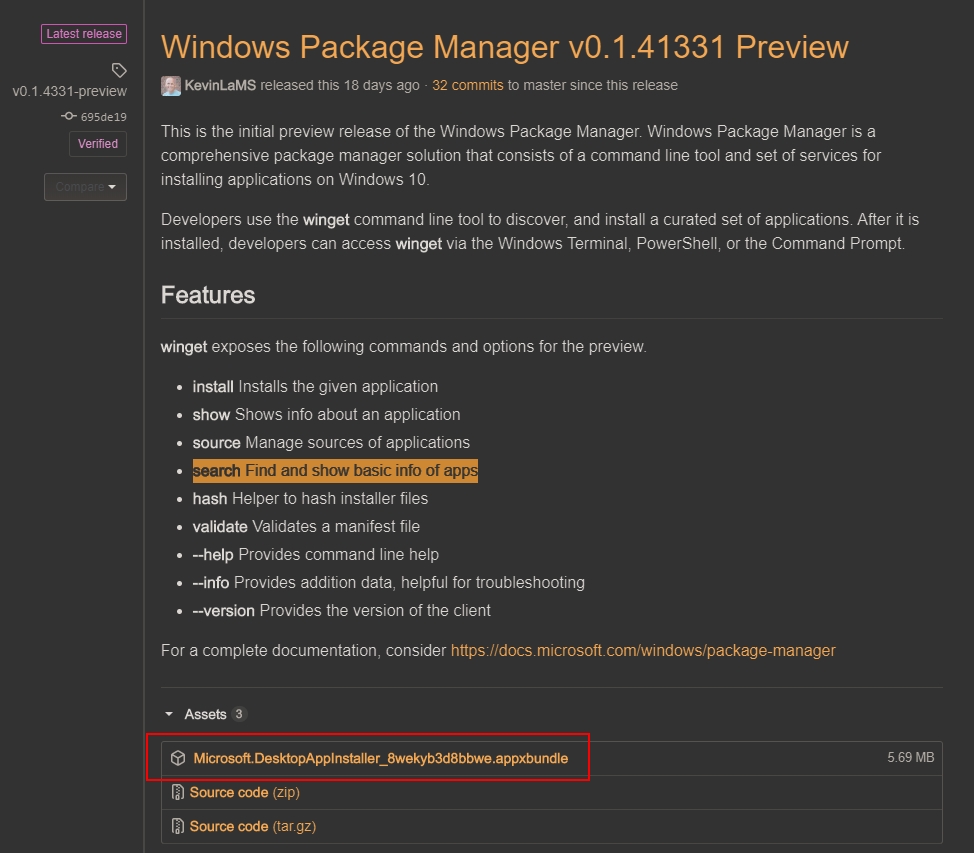This screenshot has height=853, width=974.
Task: Download Source code (tar.gz)
Action: (253, 826)
